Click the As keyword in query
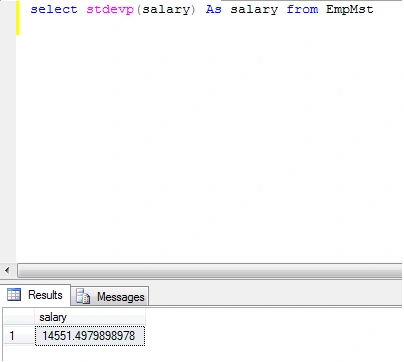The width and height of the screenshot is (404, 362). coord(214,9)
